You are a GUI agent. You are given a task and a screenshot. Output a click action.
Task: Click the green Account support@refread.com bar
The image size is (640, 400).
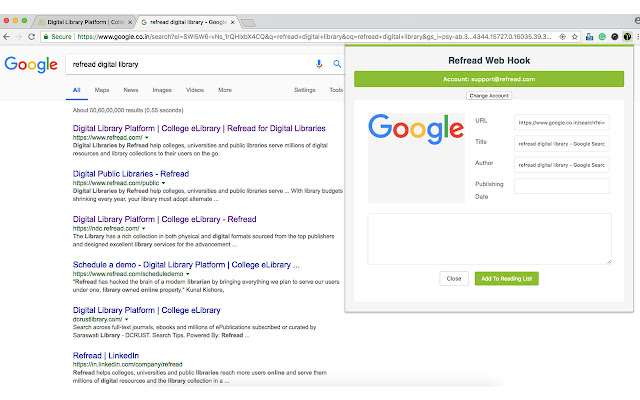pyautogui.click(x=489, y=79)
